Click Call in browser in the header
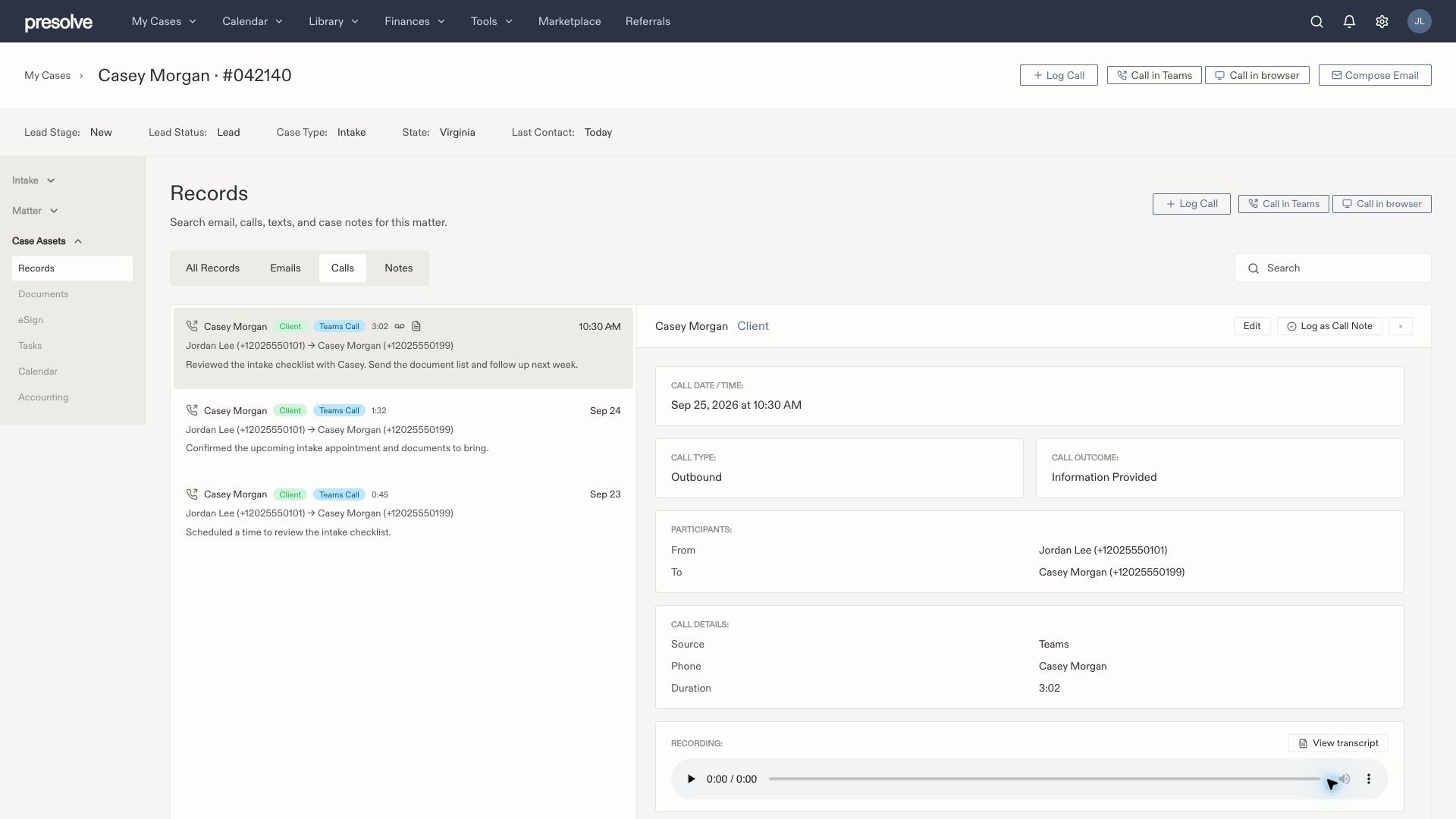The image size is (1456, 819). click(x=1257, y=75)
